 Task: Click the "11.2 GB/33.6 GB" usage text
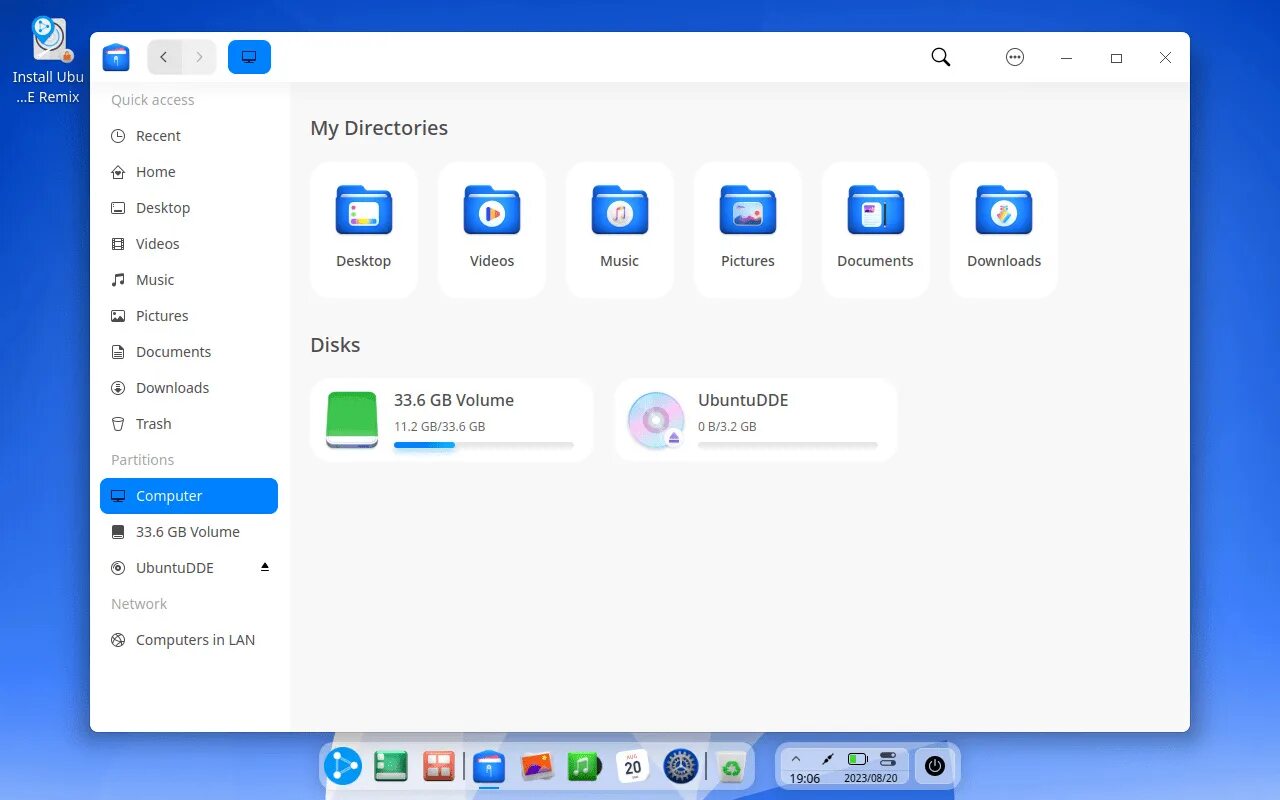pos(439,426)
